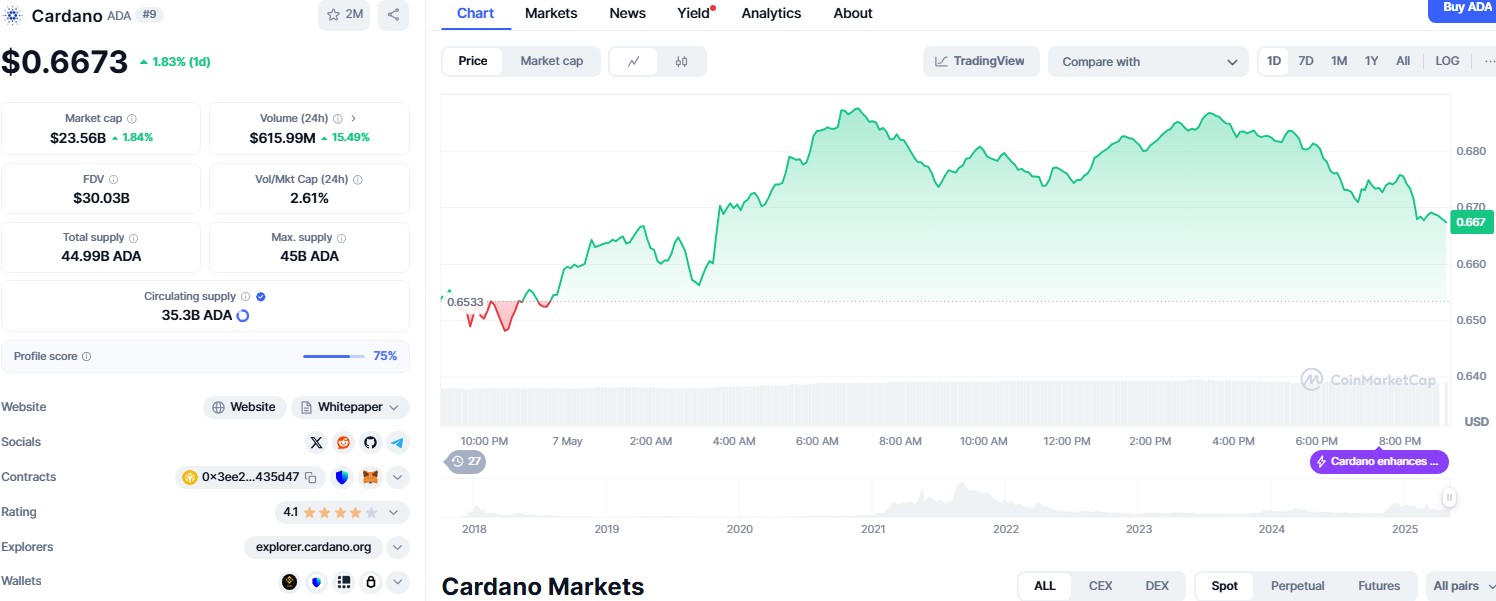Add Cardano to watchlist with star button
1496x601 pixels.
344,15
